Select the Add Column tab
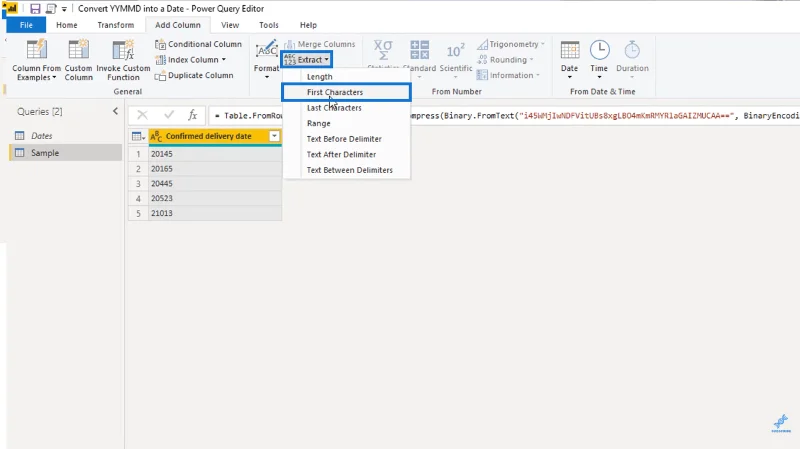800x449 pixels. (x=178, y=25)
